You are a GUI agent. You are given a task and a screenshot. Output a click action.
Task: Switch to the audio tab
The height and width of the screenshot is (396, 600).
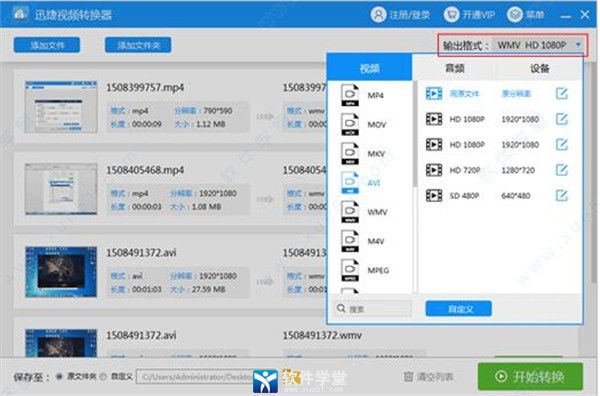coord(454,68)
